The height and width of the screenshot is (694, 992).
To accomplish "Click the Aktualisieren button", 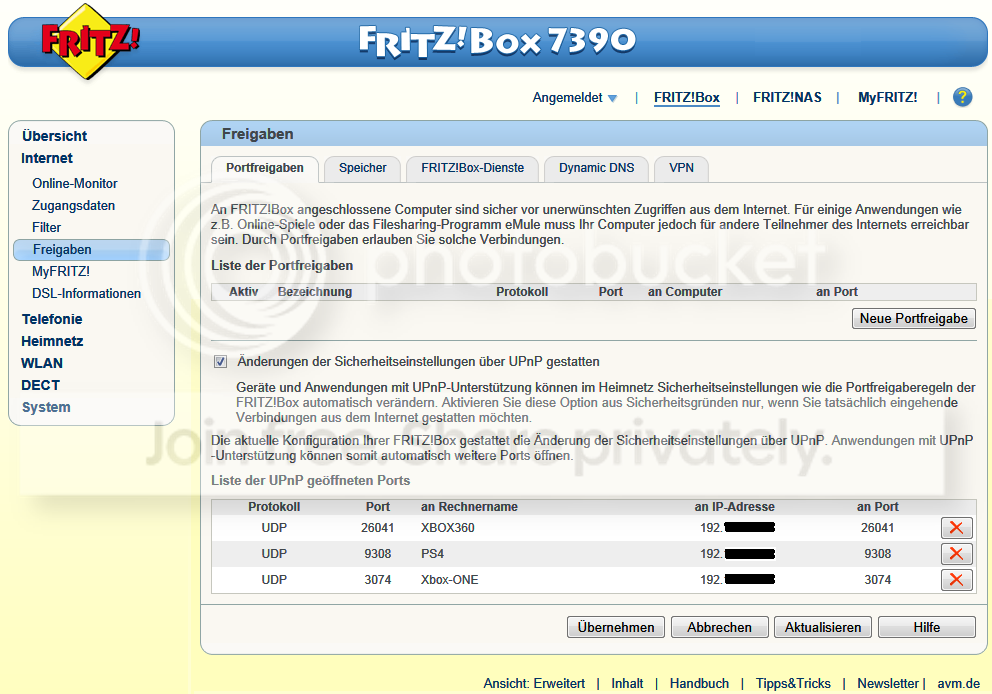I will click(822, 627).
